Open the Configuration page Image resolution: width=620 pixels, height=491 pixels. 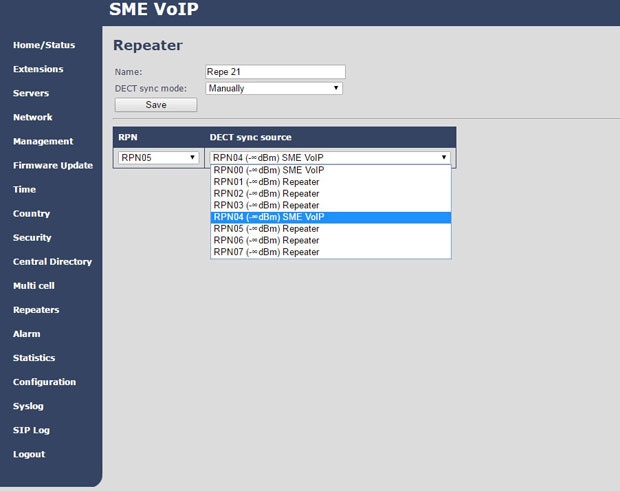(x=44, y=382)
